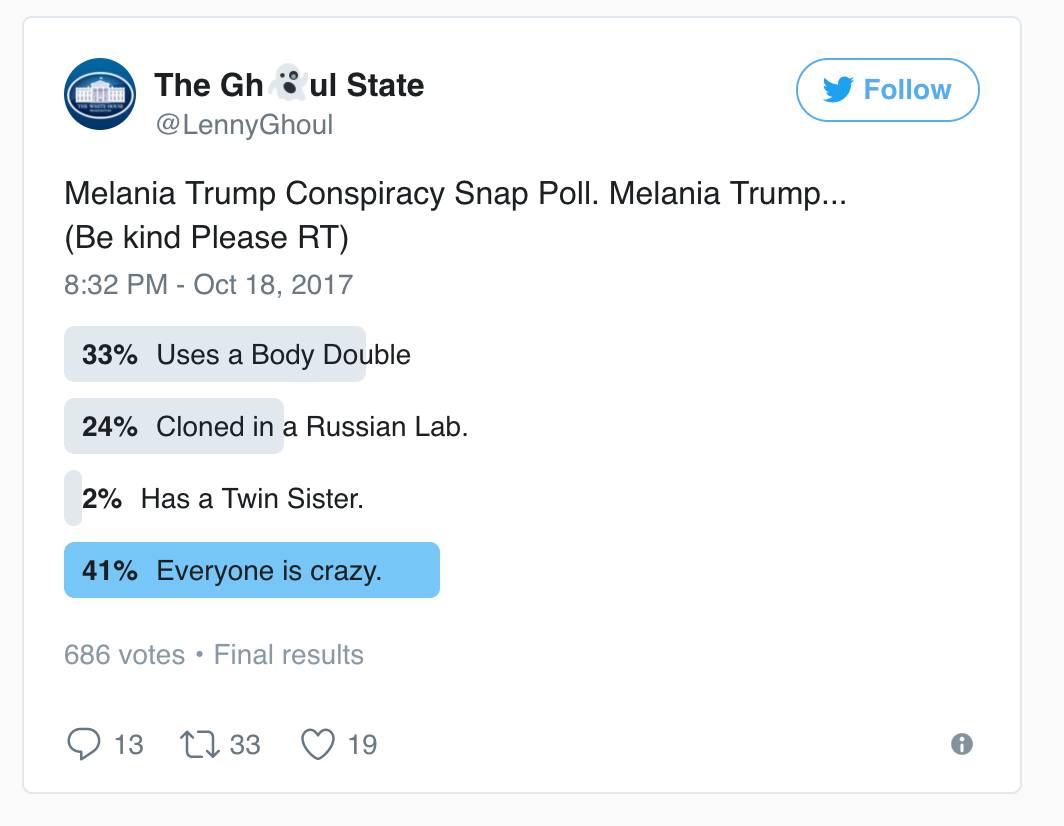Click the reply speech bubble icon
Screen dimensions: 1064x826
tap(83, 744)
